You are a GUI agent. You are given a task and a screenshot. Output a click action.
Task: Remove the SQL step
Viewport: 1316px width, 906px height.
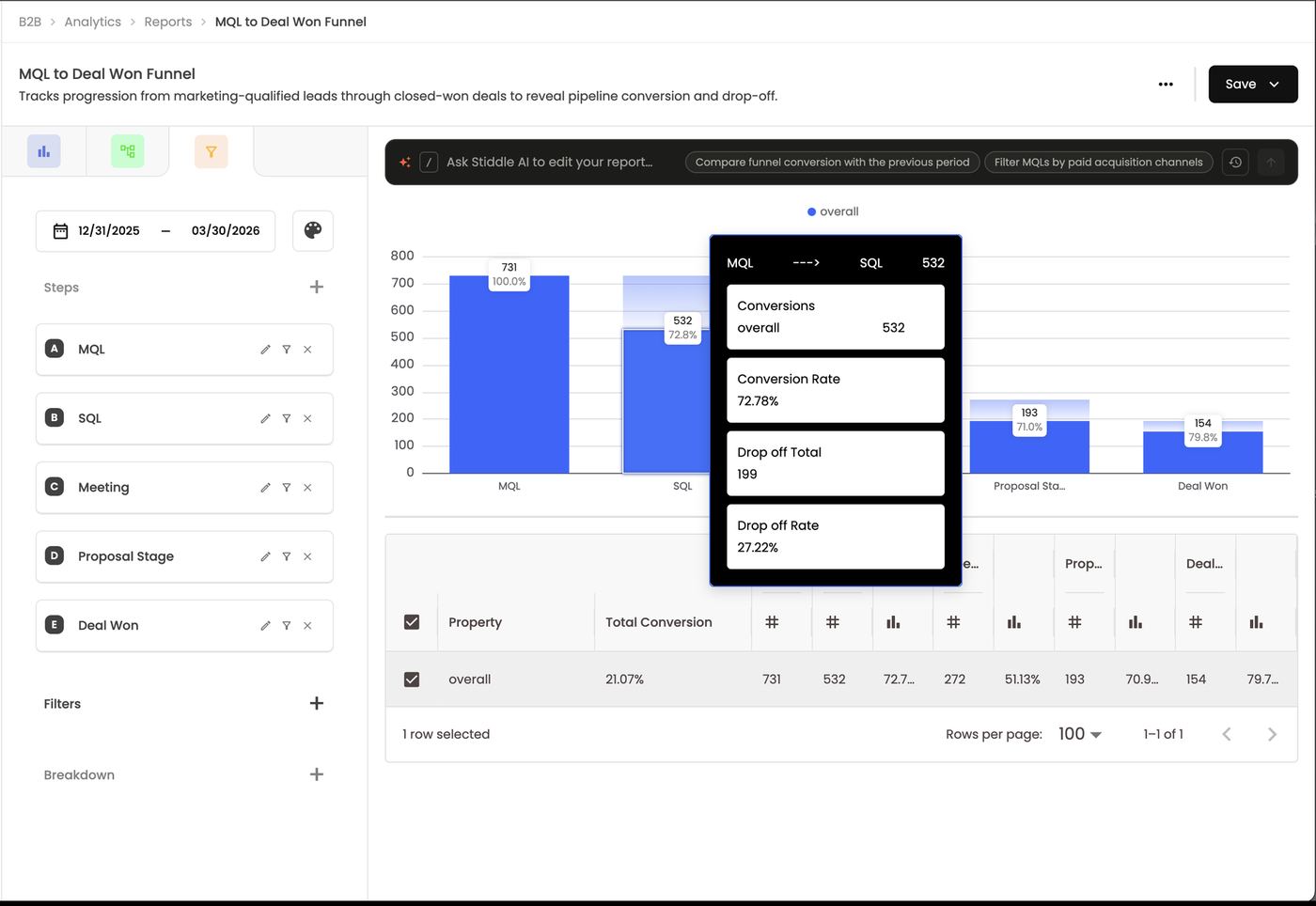(x=307, y=418)
